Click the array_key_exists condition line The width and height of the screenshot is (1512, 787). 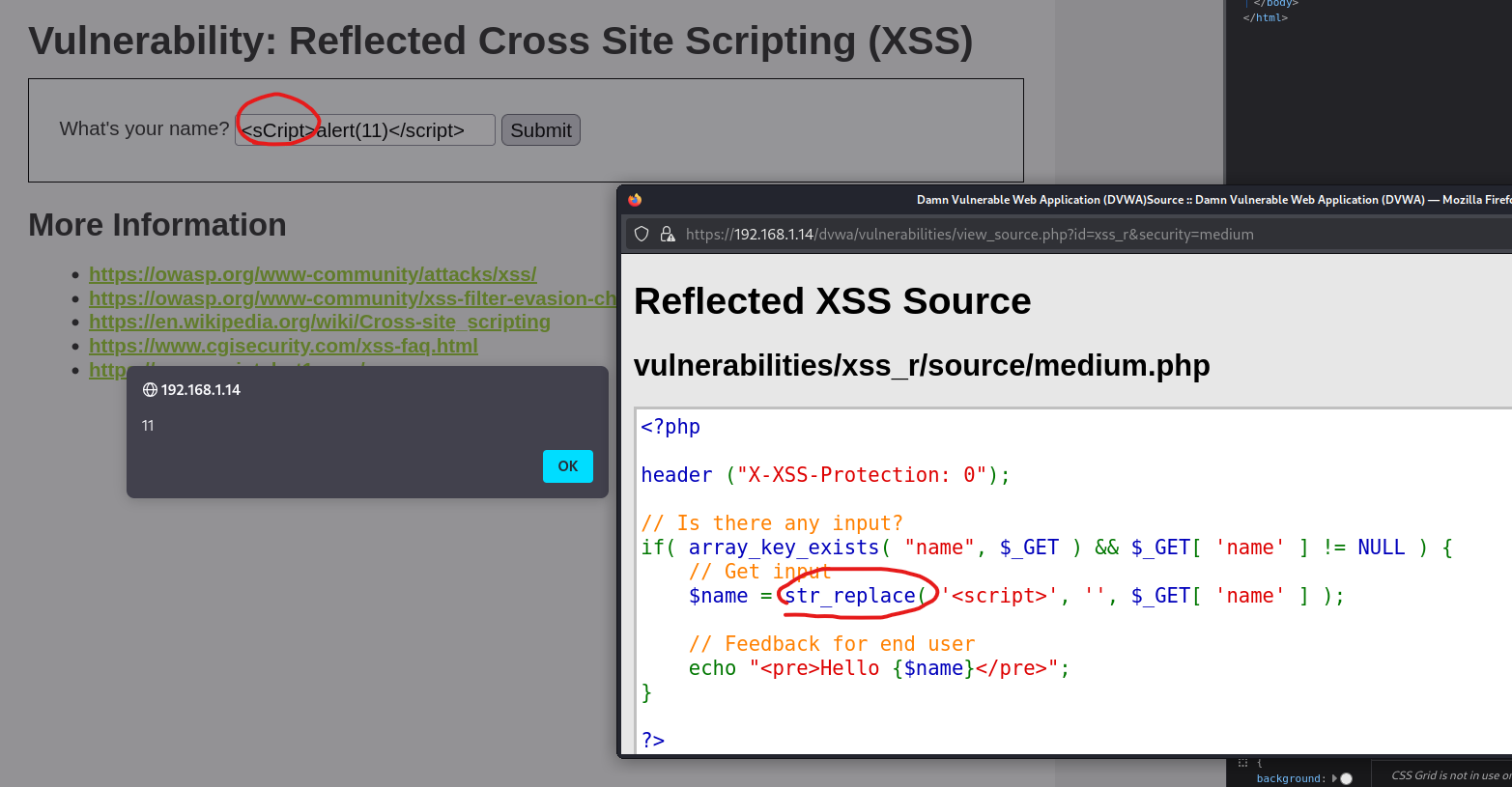pos(1047,548)
